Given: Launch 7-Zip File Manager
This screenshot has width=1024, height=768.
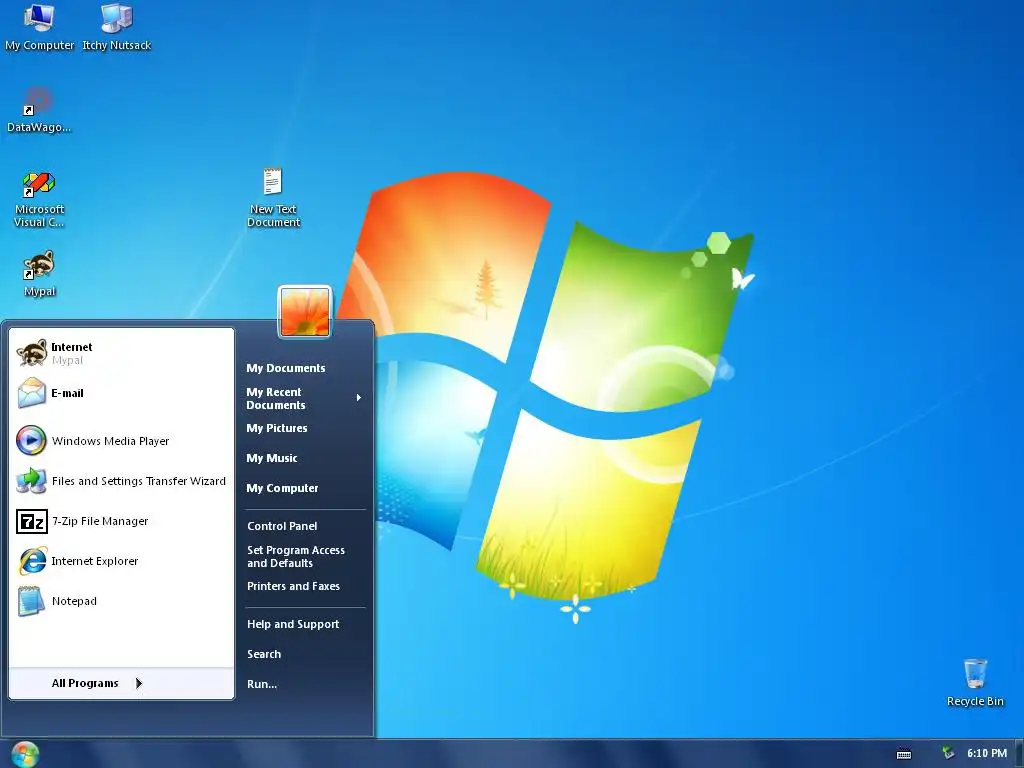Looking at the screenshot, I should [x=121, y=521].
